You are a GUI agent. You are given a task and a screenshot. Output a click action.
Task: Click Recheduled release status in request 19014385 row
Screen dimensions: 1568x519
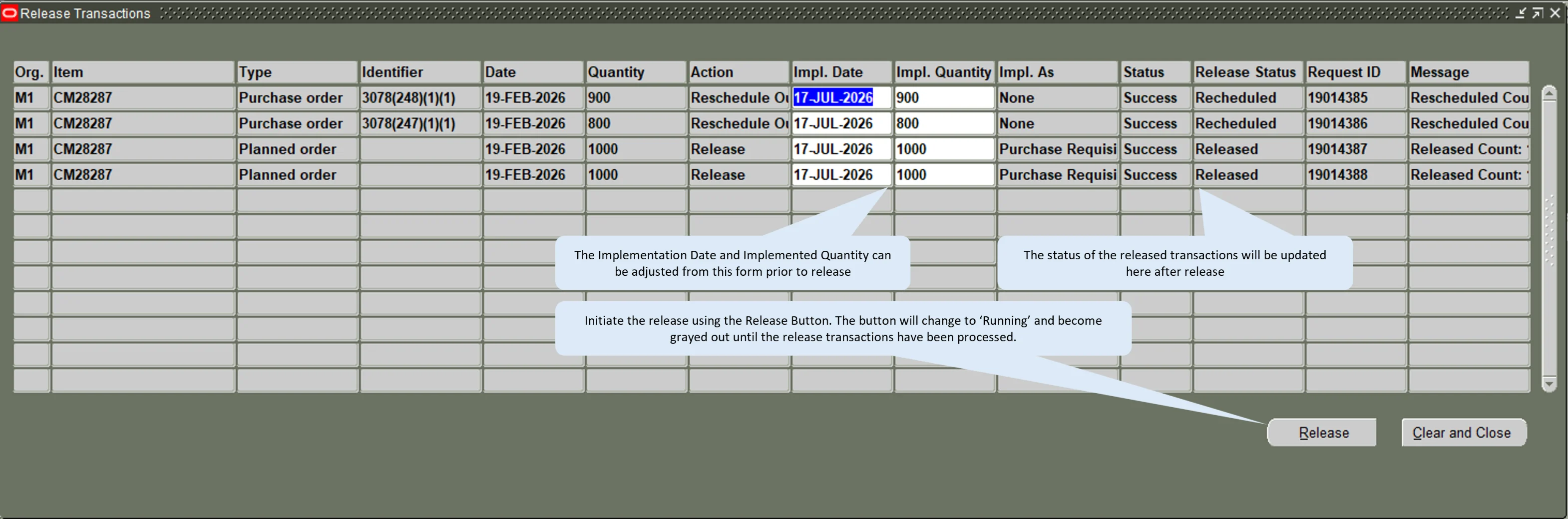[x=1248, y=97]
